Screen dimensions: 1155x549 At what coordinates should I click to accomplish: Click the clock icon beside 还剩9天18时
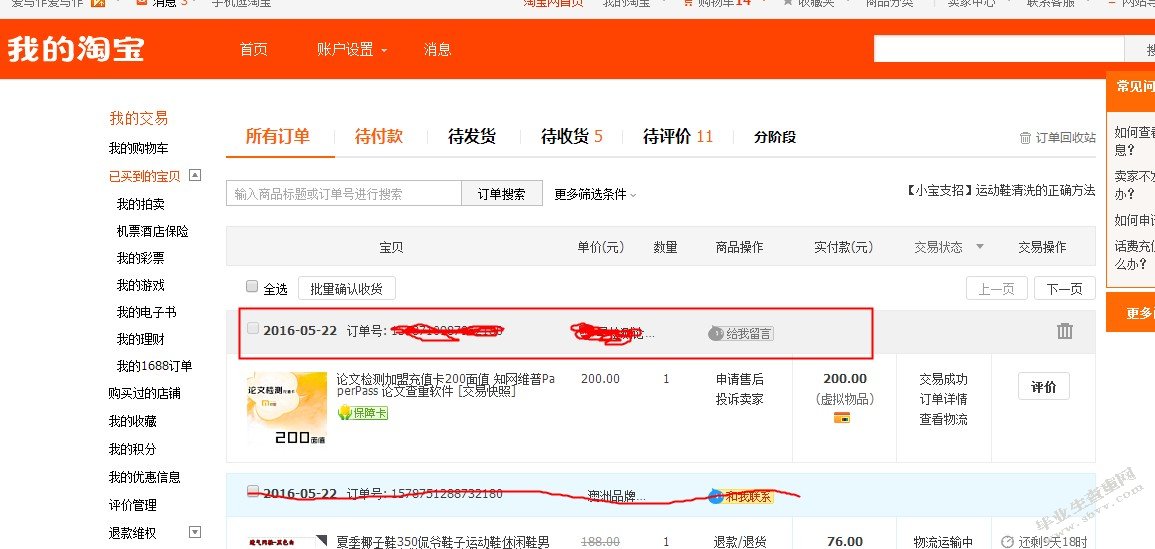(x=1008, y=542)
